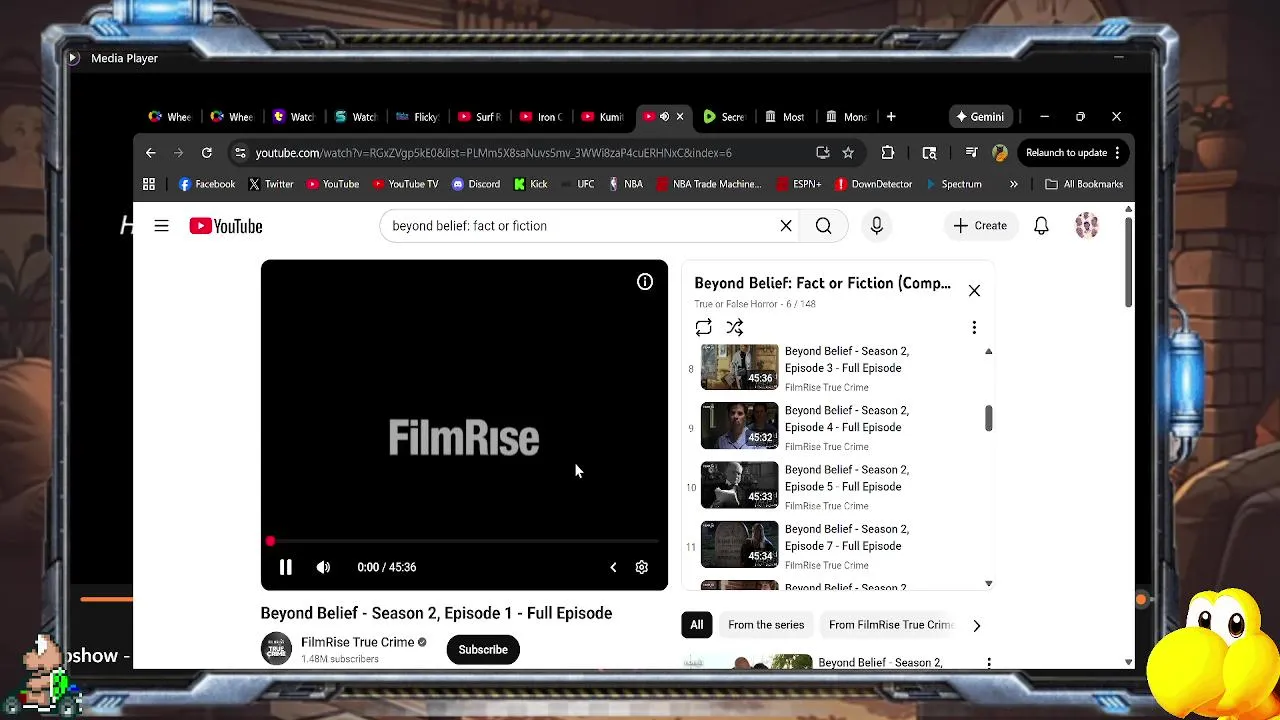The height and width of the screenshot is (720, 1280).
Task: Expand player controls with the left chevron
Action: click(x=613, y=567)
